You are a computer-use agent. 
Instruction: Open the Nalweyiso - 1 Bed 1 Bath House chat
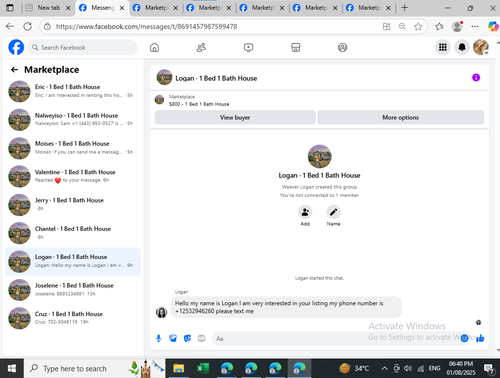73,119
